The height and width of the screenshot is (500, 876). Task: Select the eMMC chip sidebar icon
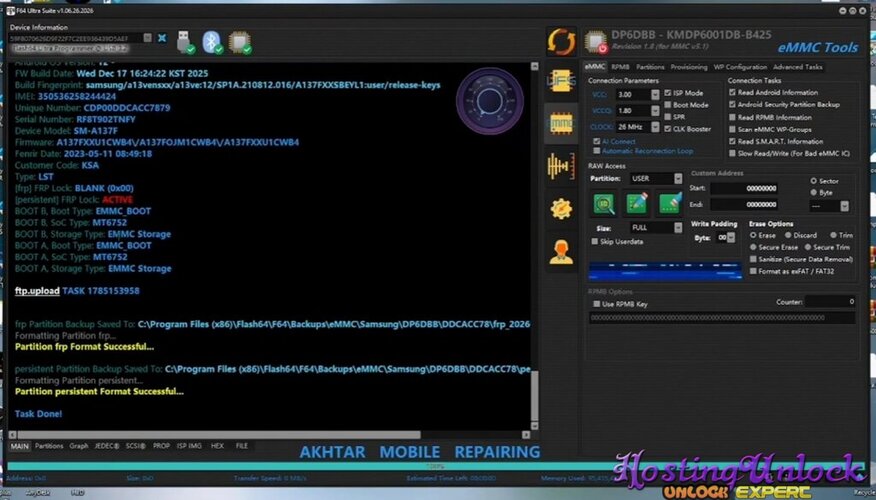(561, 123)
